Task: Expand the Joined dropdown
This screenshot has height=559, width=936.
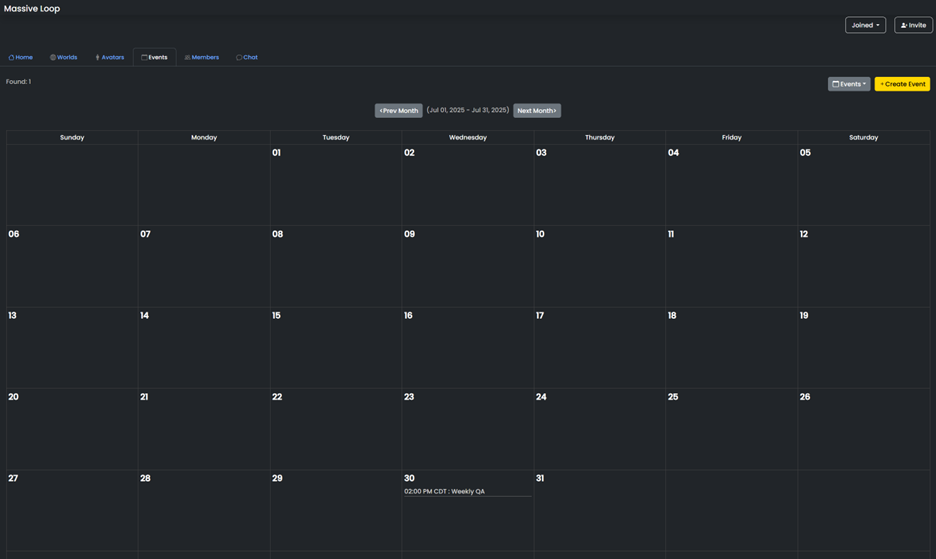Action: [865, 25]
